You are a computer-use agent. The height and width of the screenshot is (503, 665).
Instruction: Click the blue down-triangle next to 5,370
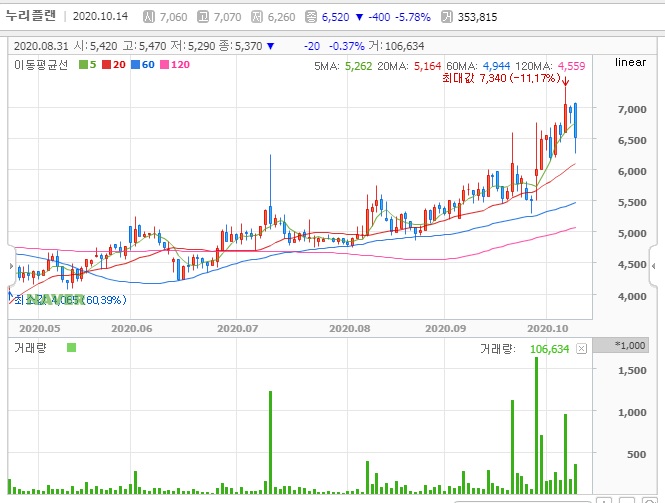click(x=271, y=46)
